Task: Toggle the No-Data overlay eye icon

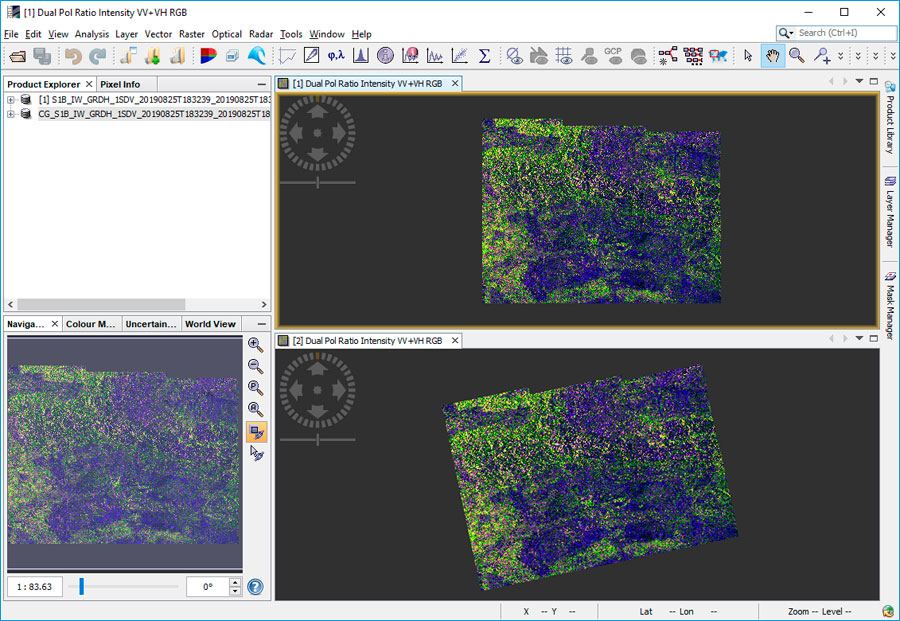Action: [515, 56]
